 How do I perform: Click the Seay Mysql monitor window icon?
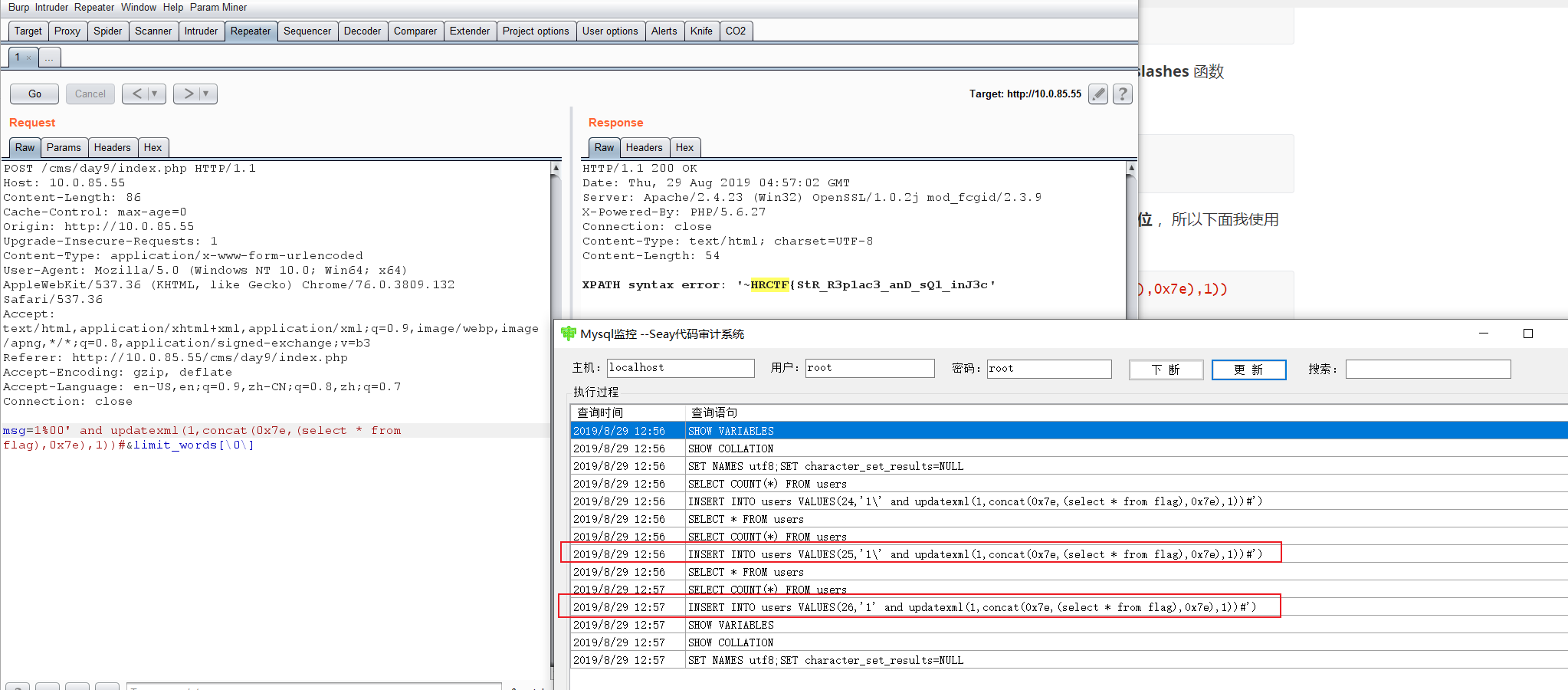(568, 333)
